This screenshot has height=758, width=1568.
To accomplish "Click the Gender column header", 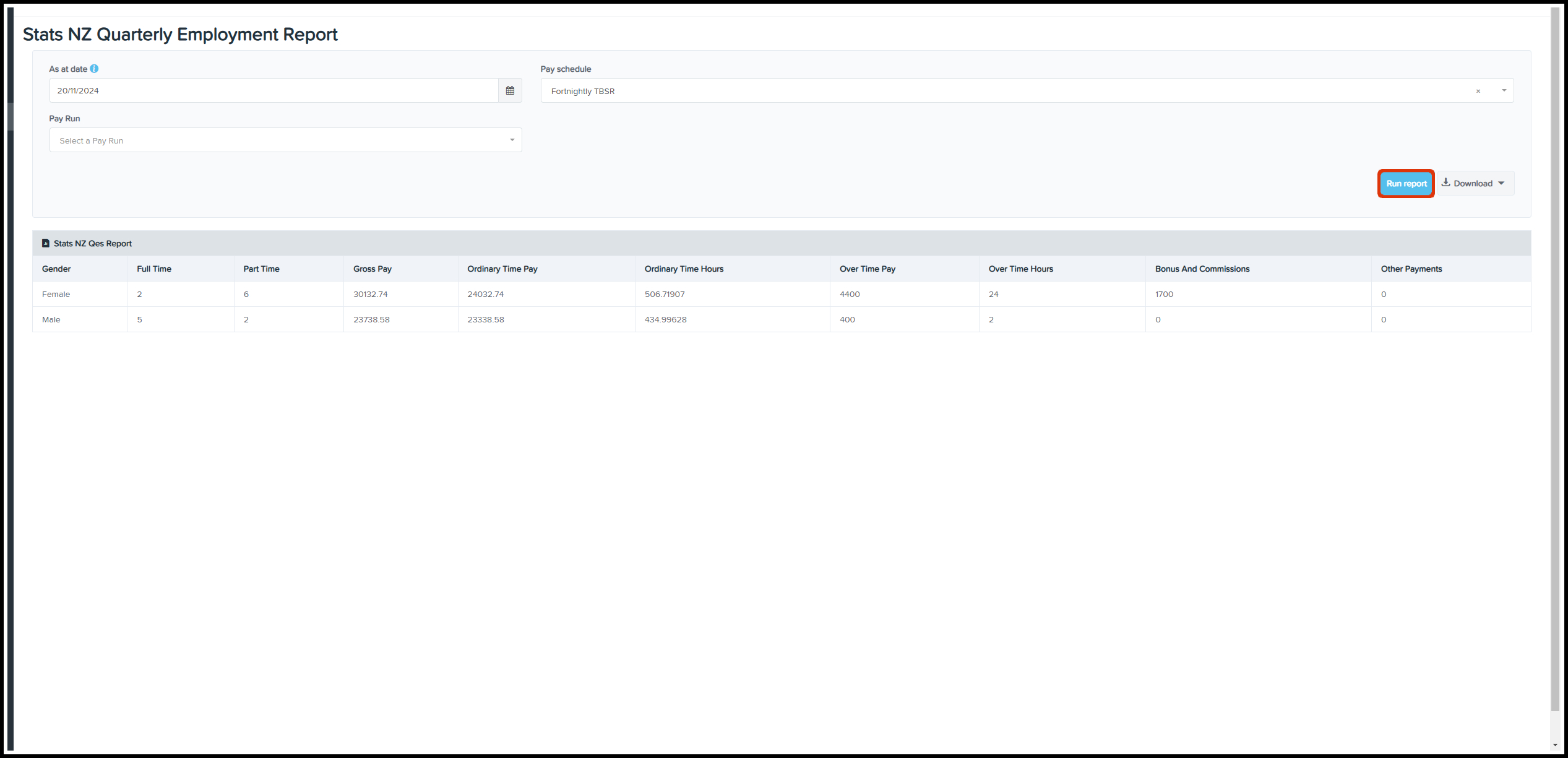I will pyautogui.click(x=56, y=269).
